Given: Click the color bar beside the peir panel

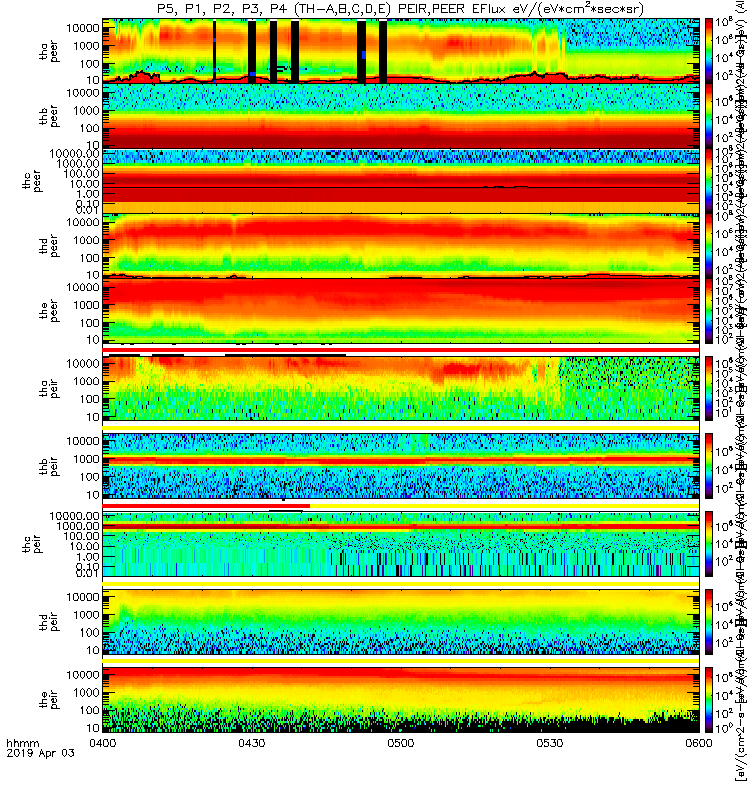Looking at the screenshot, I should (x=709, y=699).
